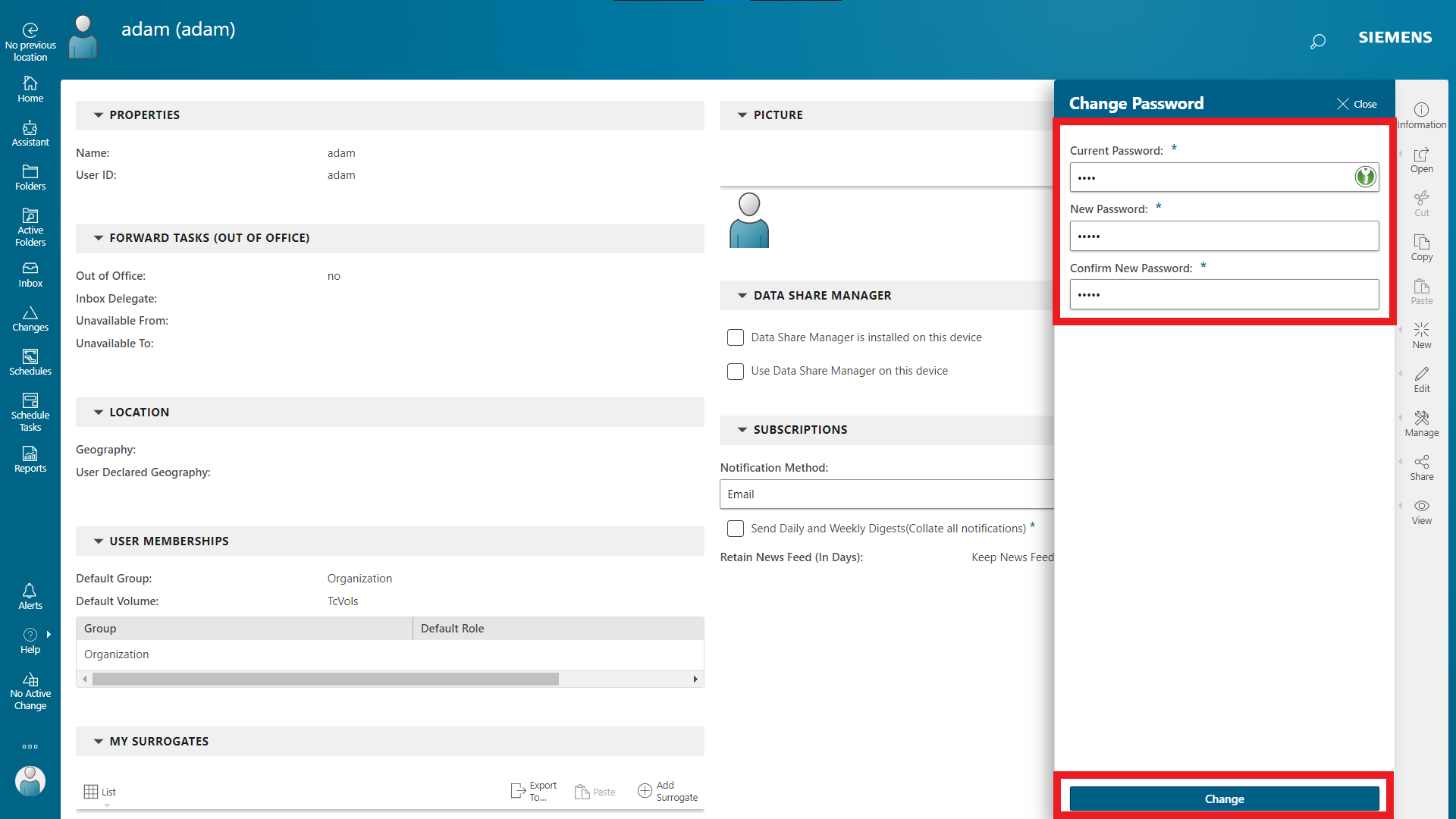Click the Change button to submit password
This screenshot has height=819, width=1456.
pos(1224,799)
